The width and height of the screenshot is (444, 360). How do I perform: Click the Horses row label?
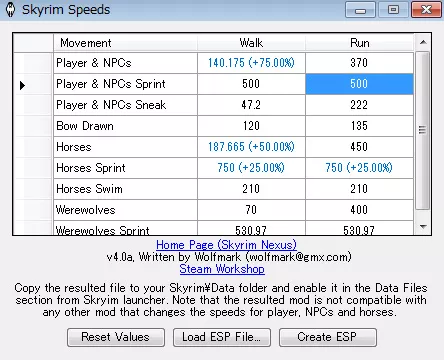[125, 147]
